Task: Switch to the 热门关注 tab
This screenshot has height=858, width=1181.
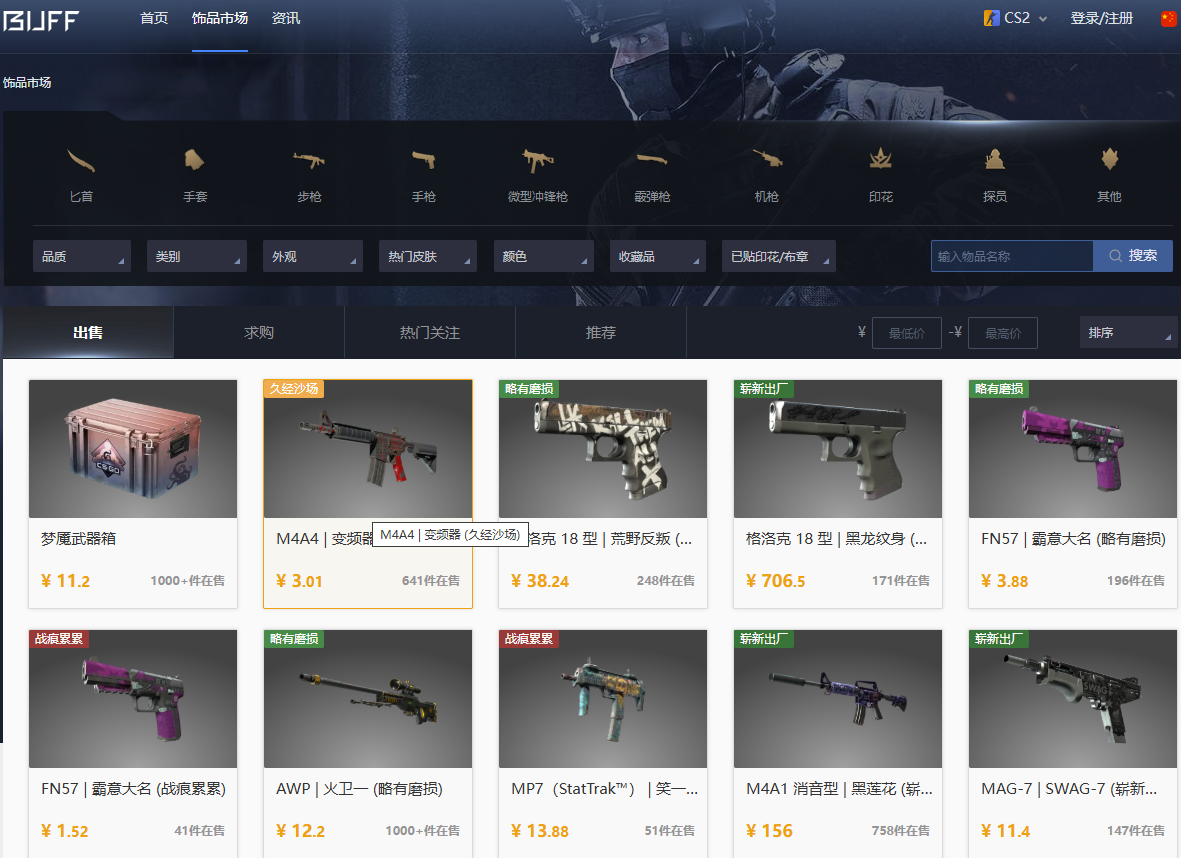Action: (x=430, y=332)
